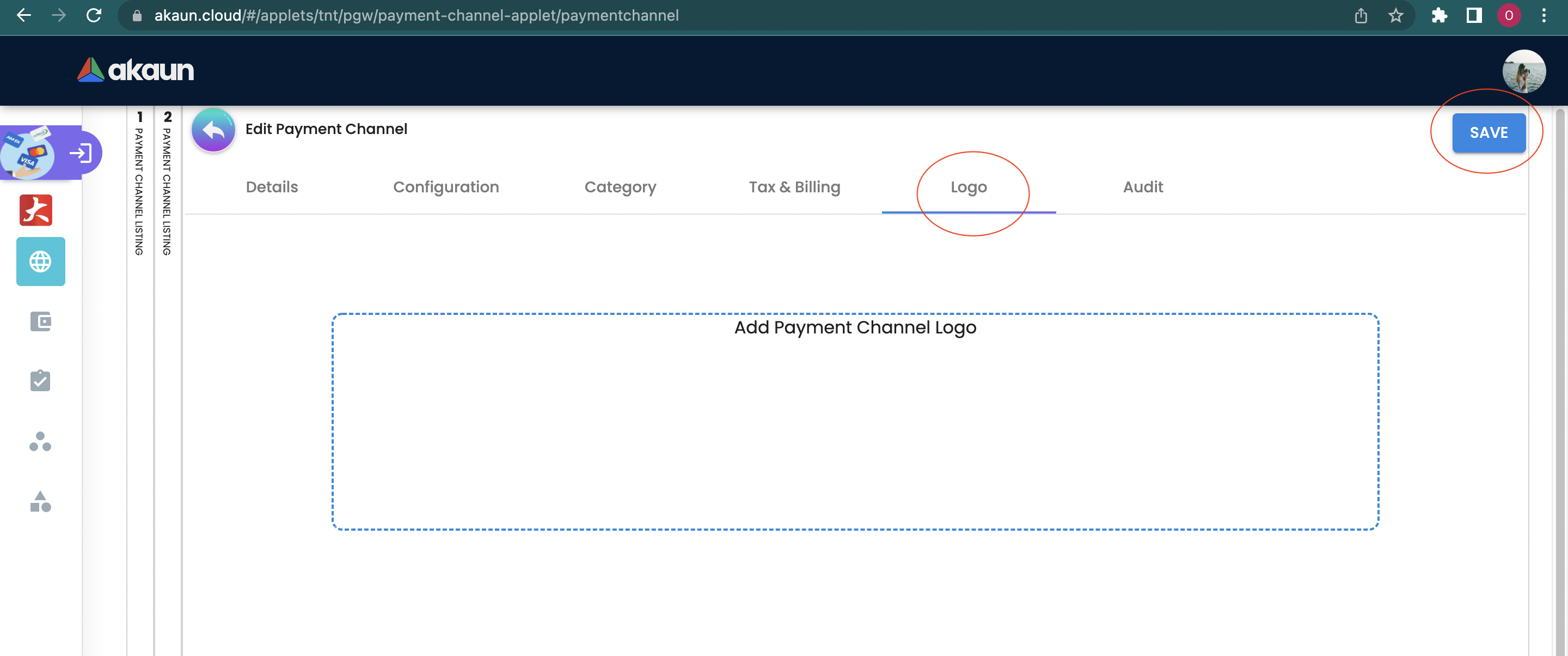Click the purple back arrow button
Image resolution: width=1568 pixels, height=656 pixels.
point(213,130)
